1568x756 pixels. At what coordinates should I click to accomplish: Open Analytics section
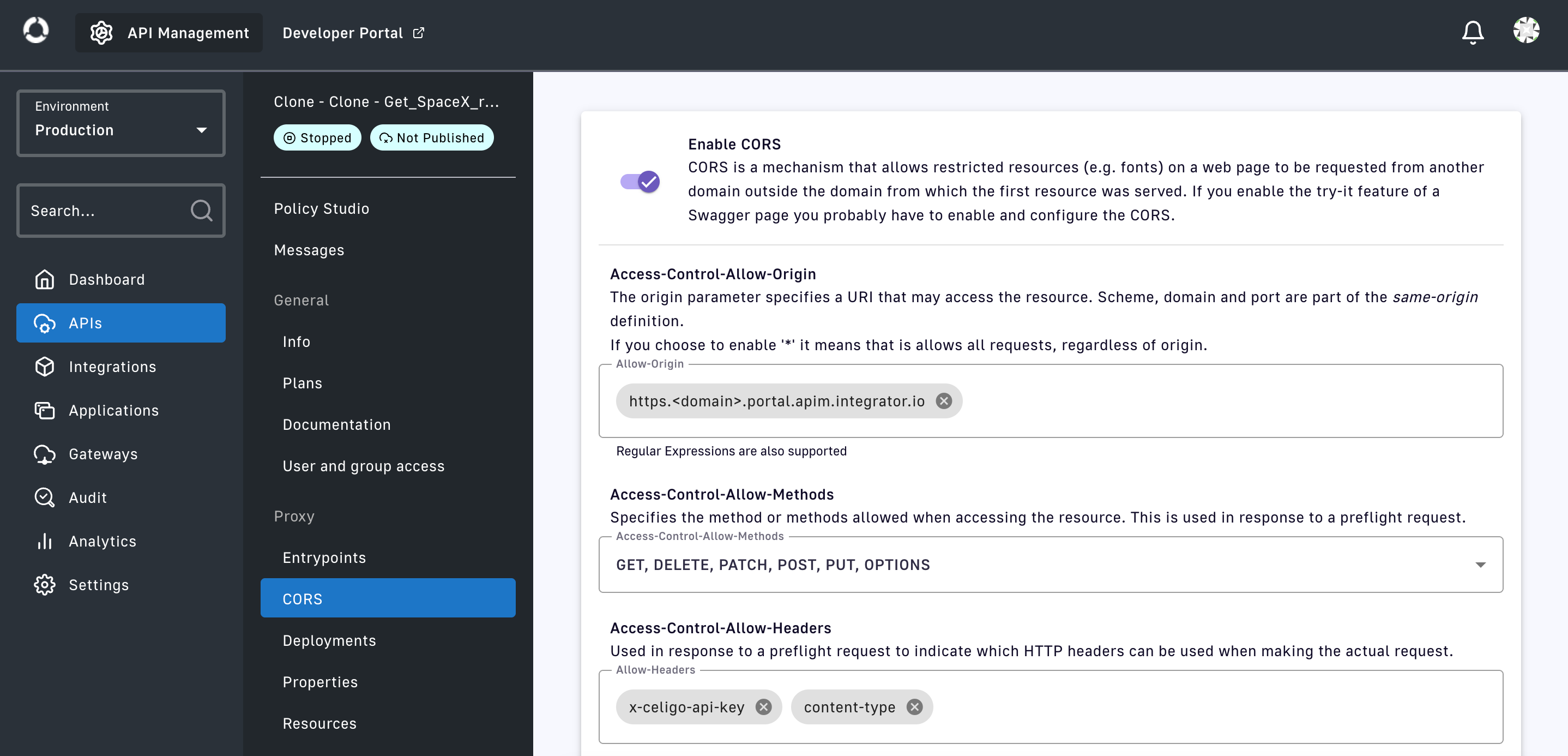(x=121, y=541)
